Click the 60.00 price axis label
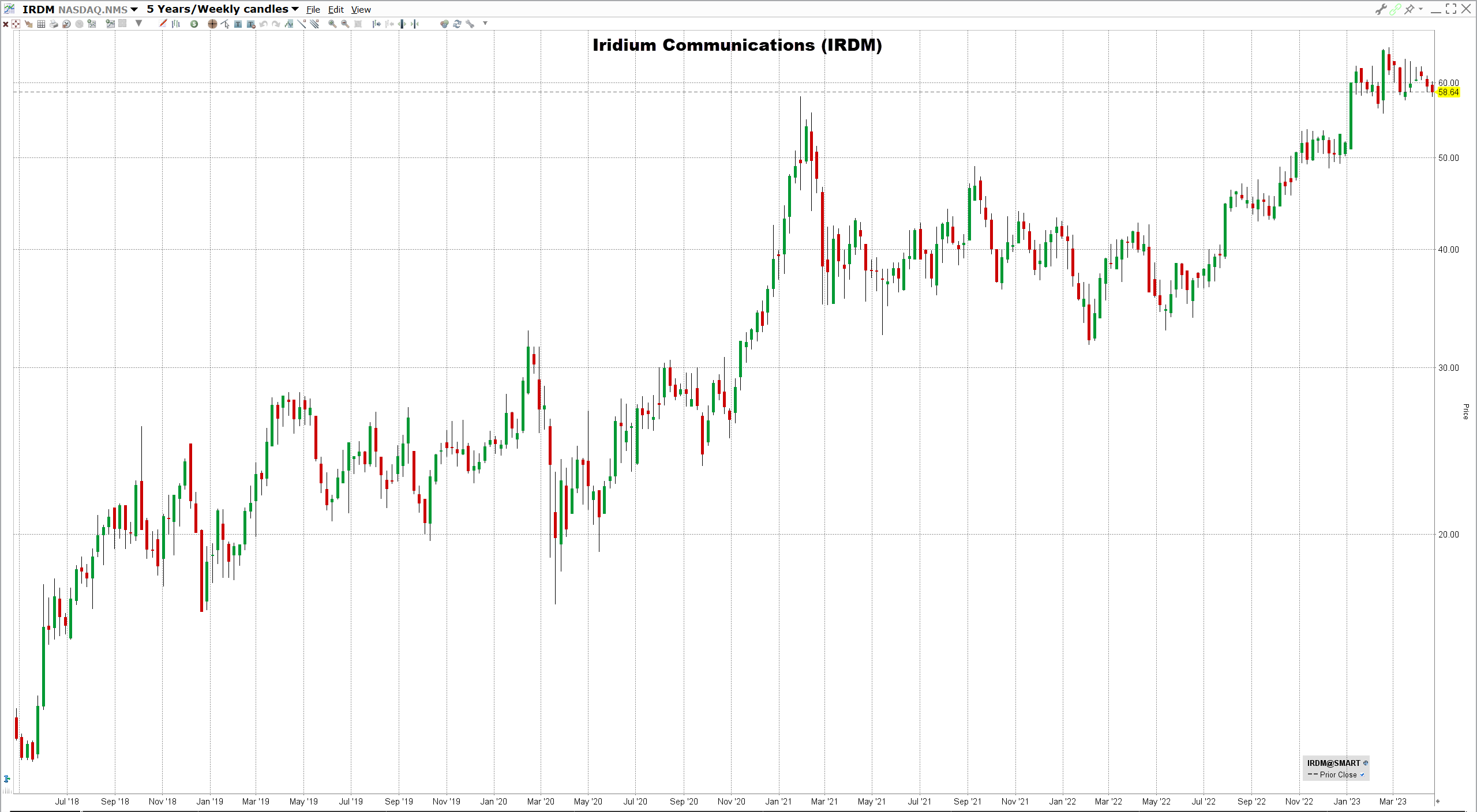This screenshot has width=1477, height=812. pyautogui.click(x=1448, y=83)
